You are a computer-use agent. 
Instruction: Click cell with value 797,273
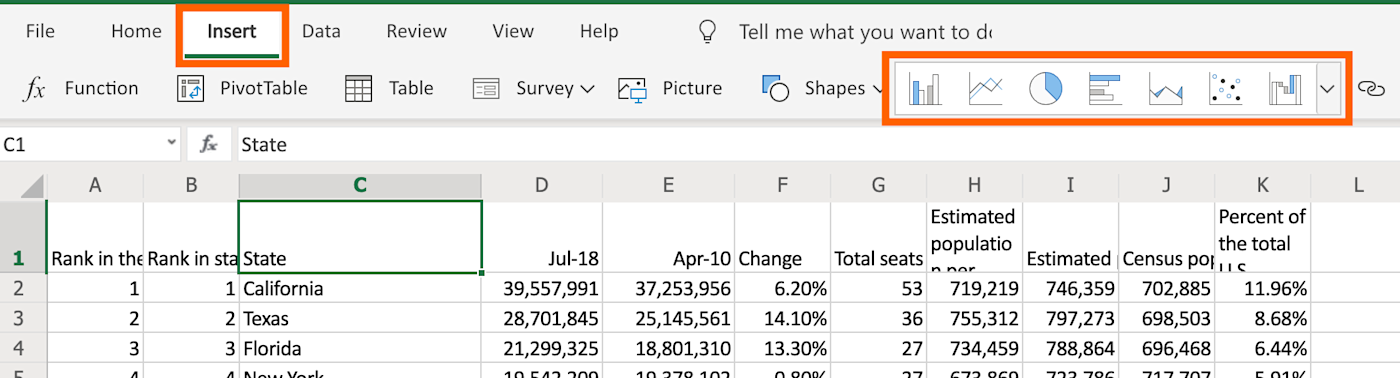click(1070, 319)
